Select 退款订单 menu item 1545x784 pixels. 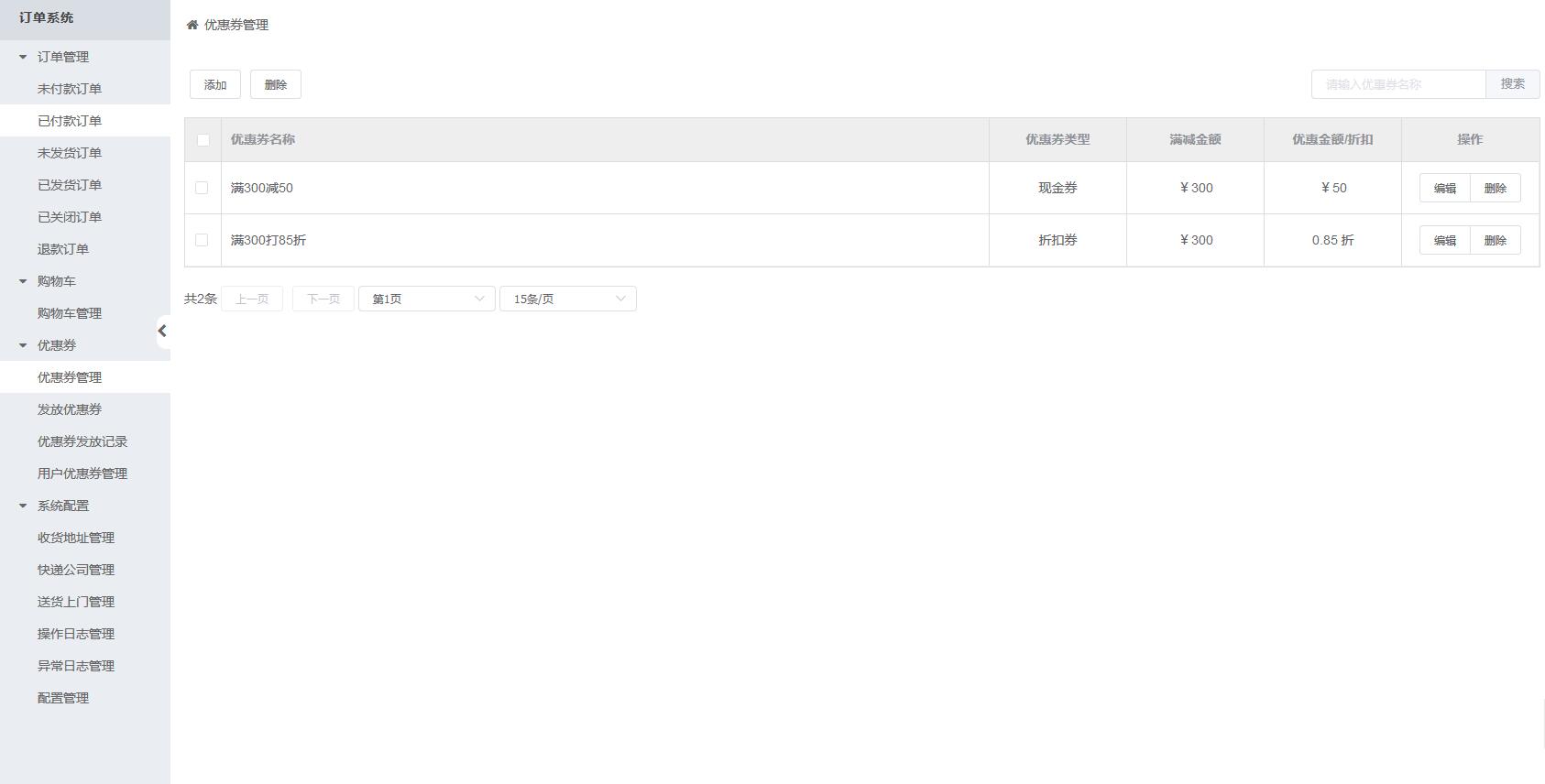(85, 249)
